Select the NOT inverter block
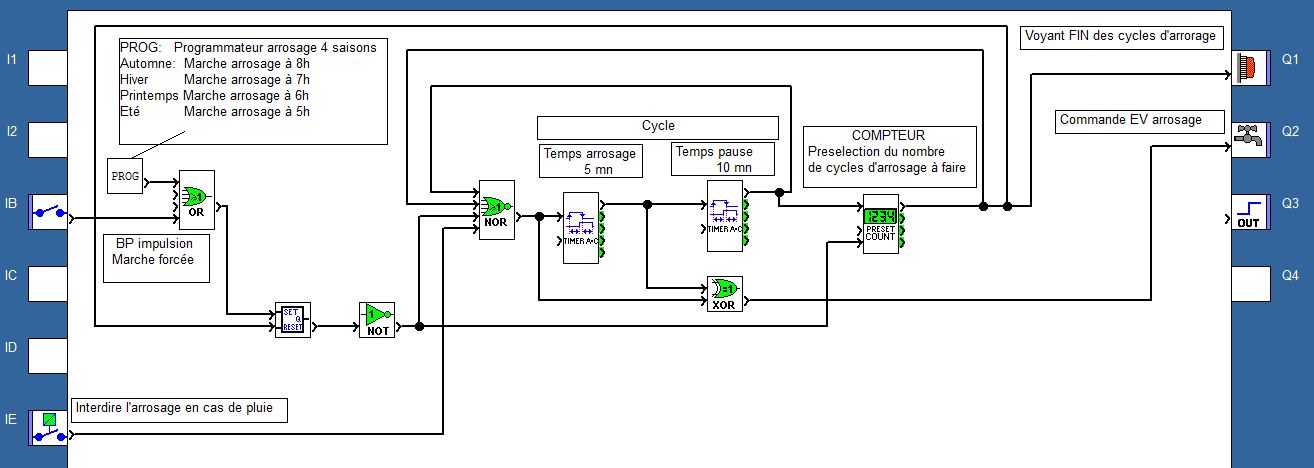Viewport: 1314px width, 468px height. pyautogui.click(x=377, y=319)
